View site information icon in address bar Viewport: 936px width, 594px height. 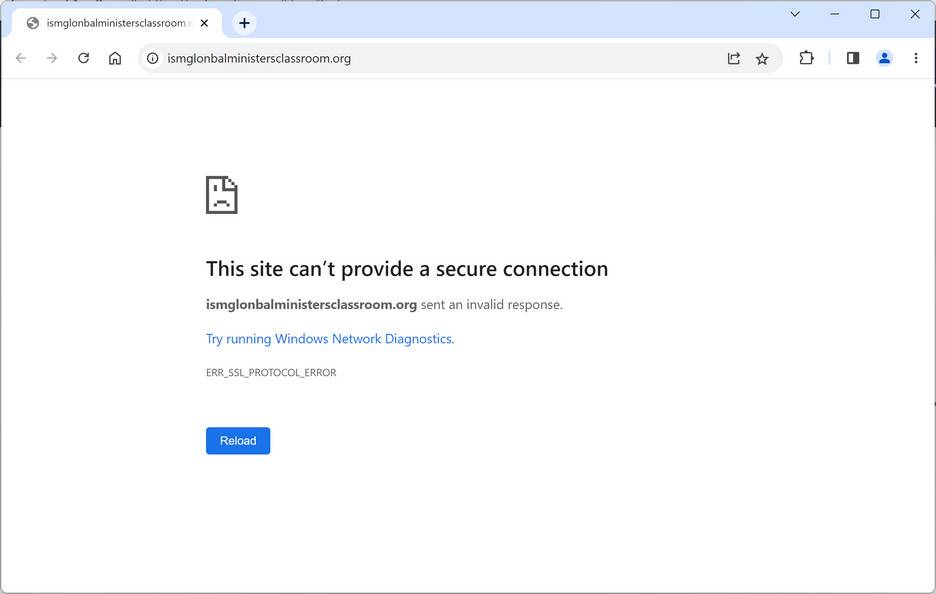[x=153, y=58]
